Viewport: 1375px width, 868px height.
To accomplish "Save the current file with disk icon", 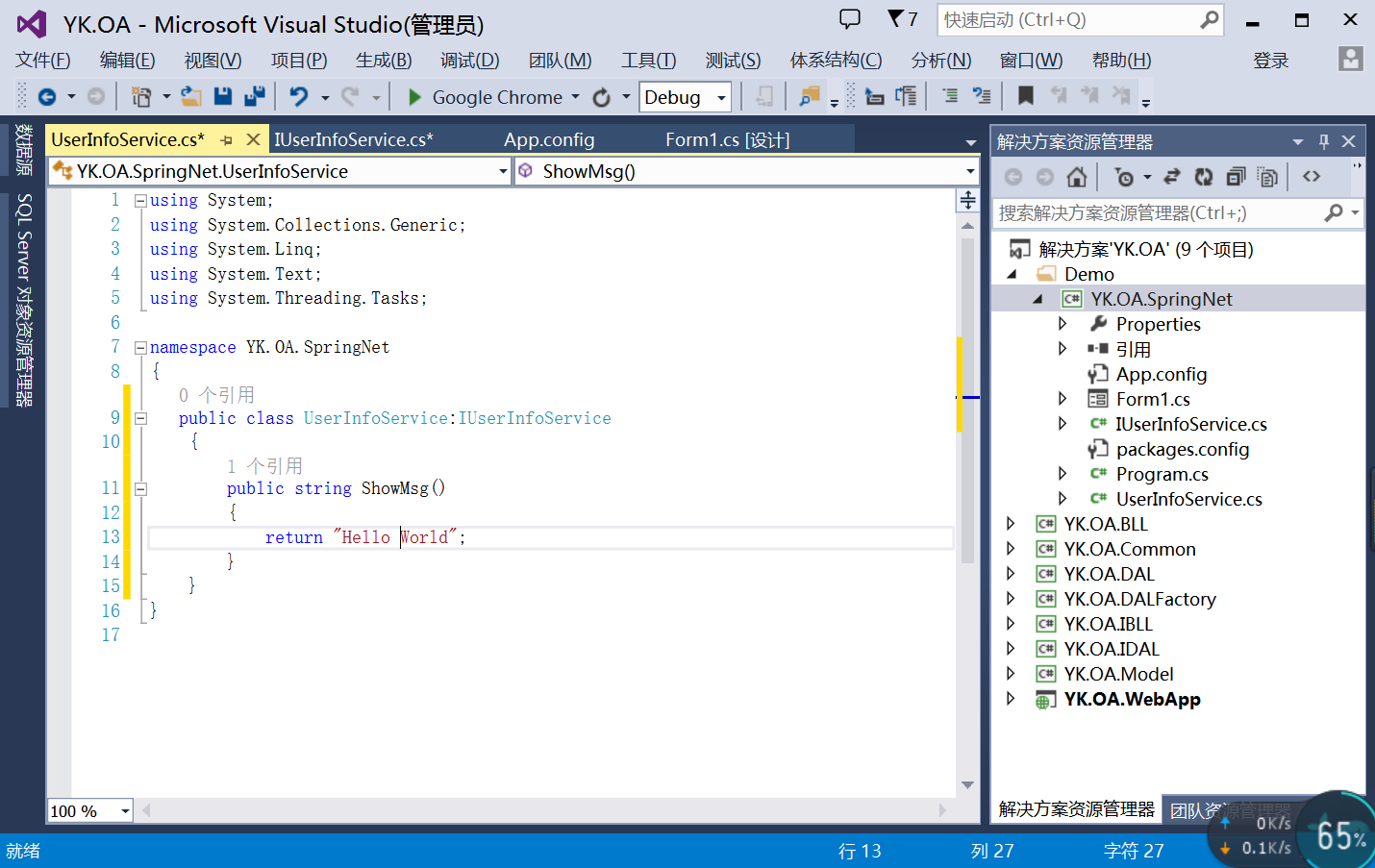I will [x=223, y=96].
